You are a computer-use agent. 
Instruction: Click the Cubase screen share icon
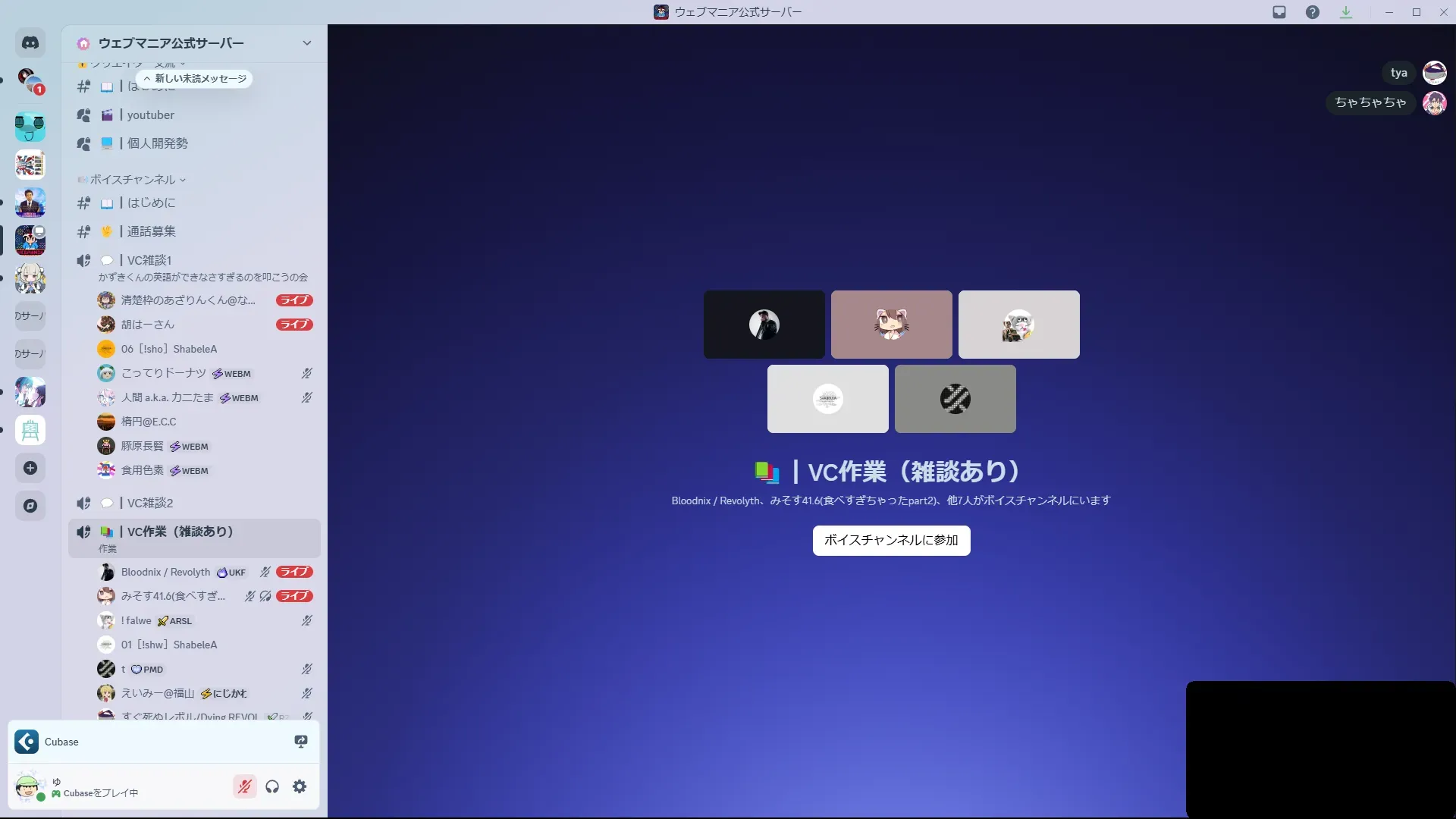(301, 742)
